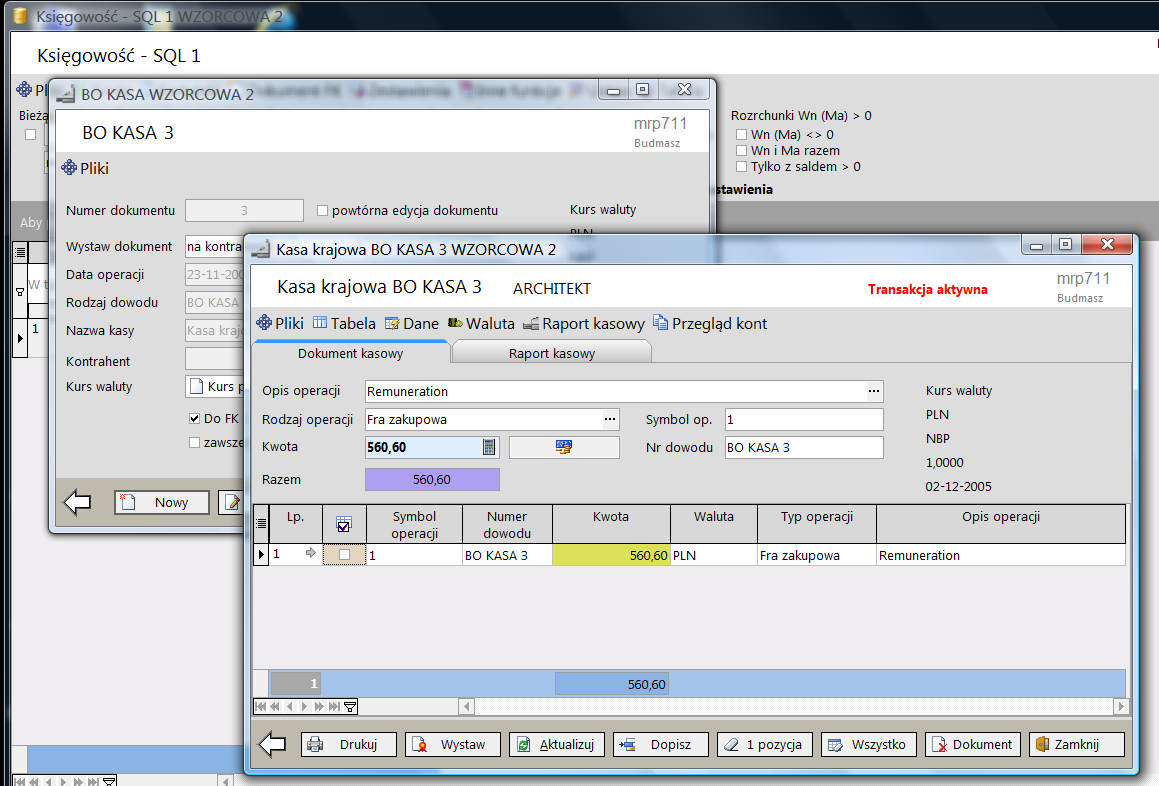The width and height of the screenshot is (1159, 786).
Task: Click the table's horizontal scrollbar right arrow
Action: tap(1121, 707)
